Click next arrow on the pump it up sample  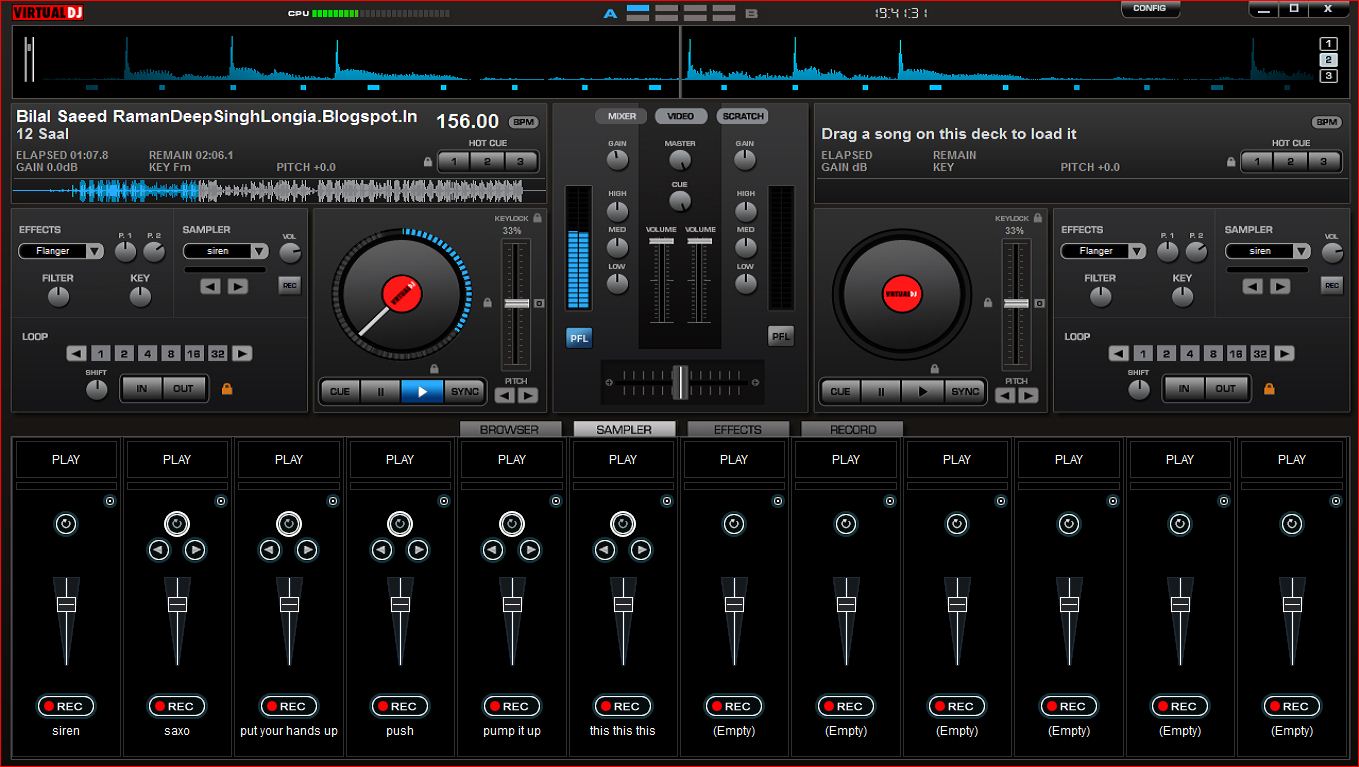[530, 550]
